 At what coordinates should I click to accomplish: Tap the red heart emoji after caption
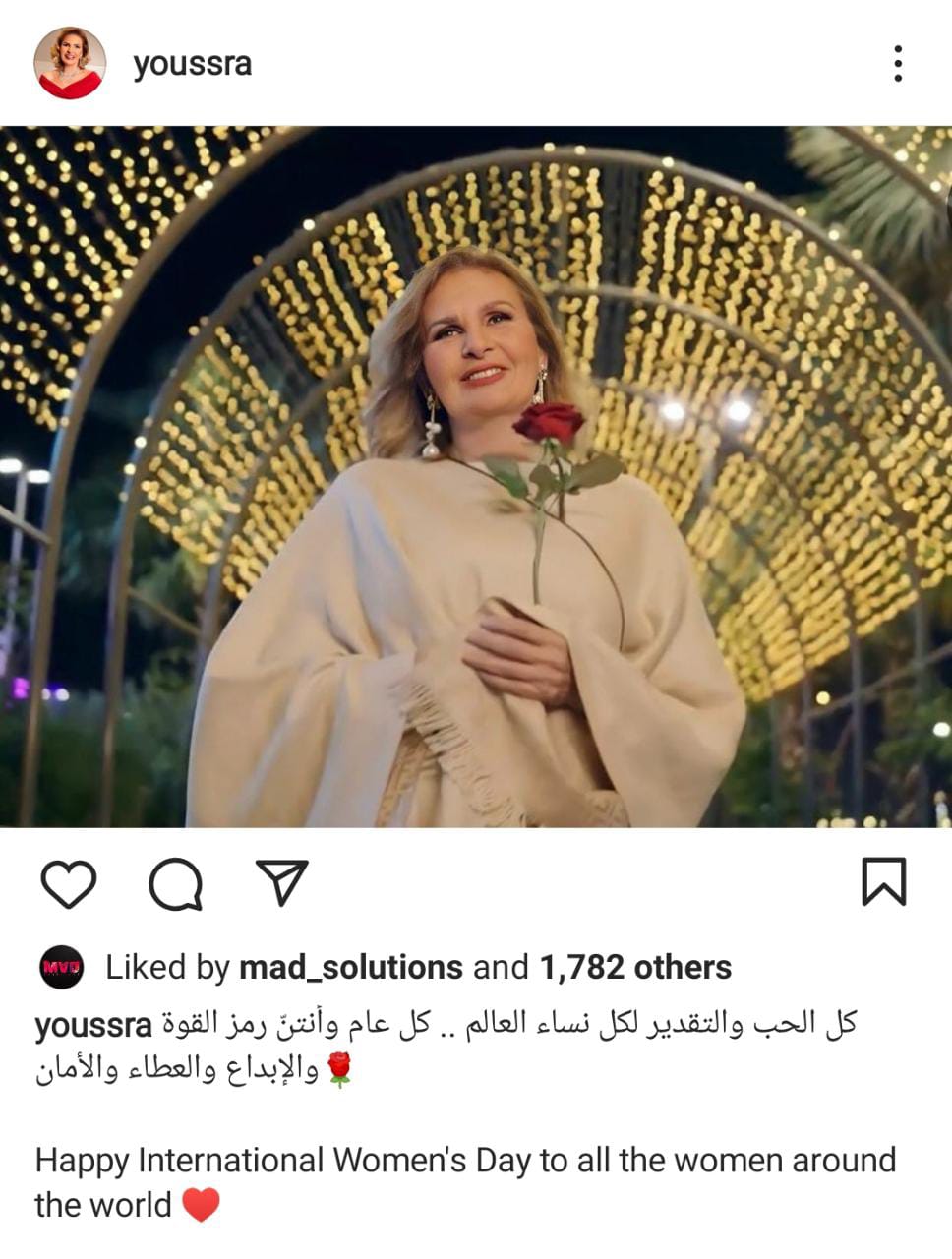(x=201, y=1205)
